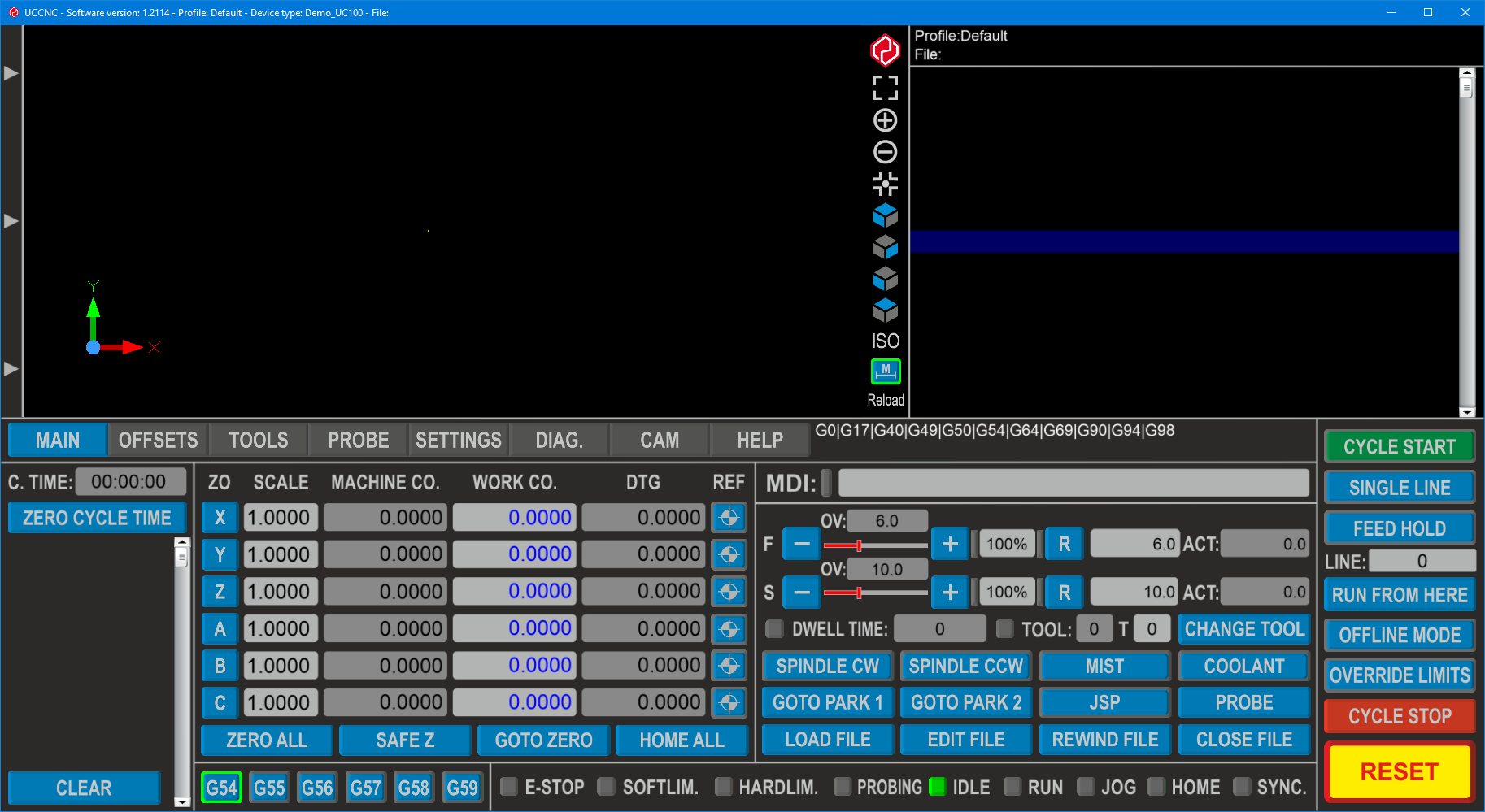Toggle the green-bordered machine view icon

click(885, 371)
